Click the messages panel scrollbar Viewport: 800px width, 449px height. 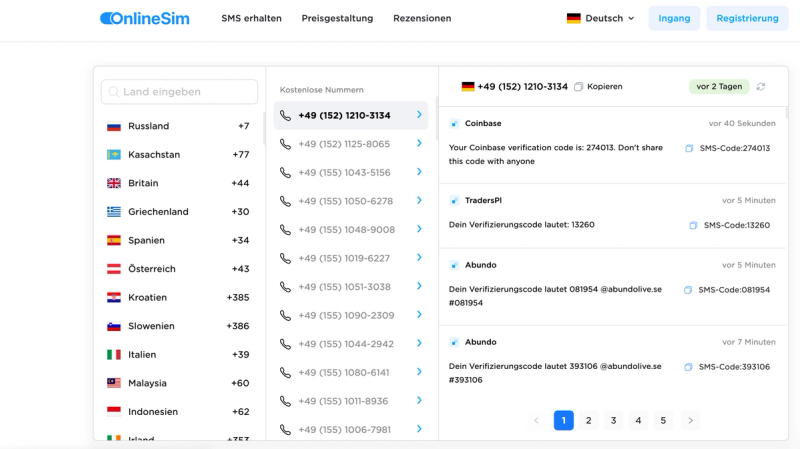tap(787, 113)
